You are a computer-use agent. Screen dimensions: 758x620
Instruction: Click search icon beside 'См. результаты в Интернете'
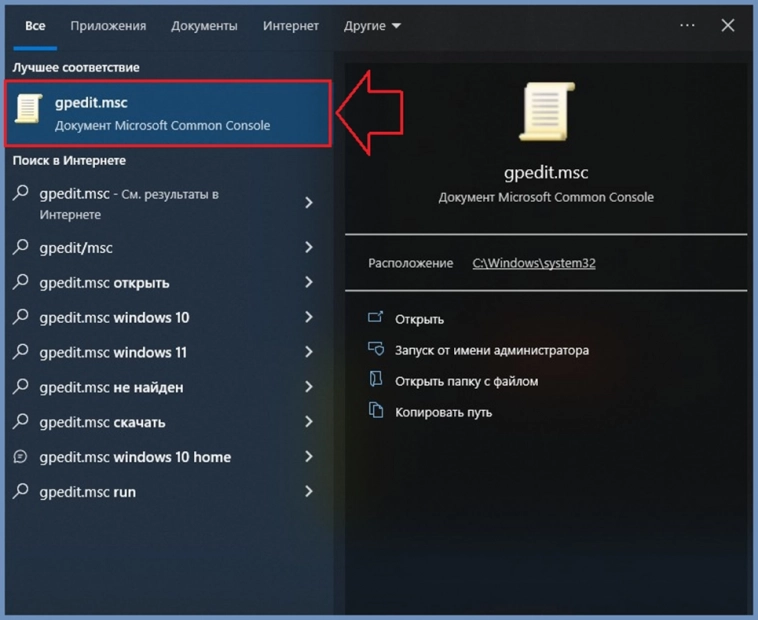click(20, 192)
